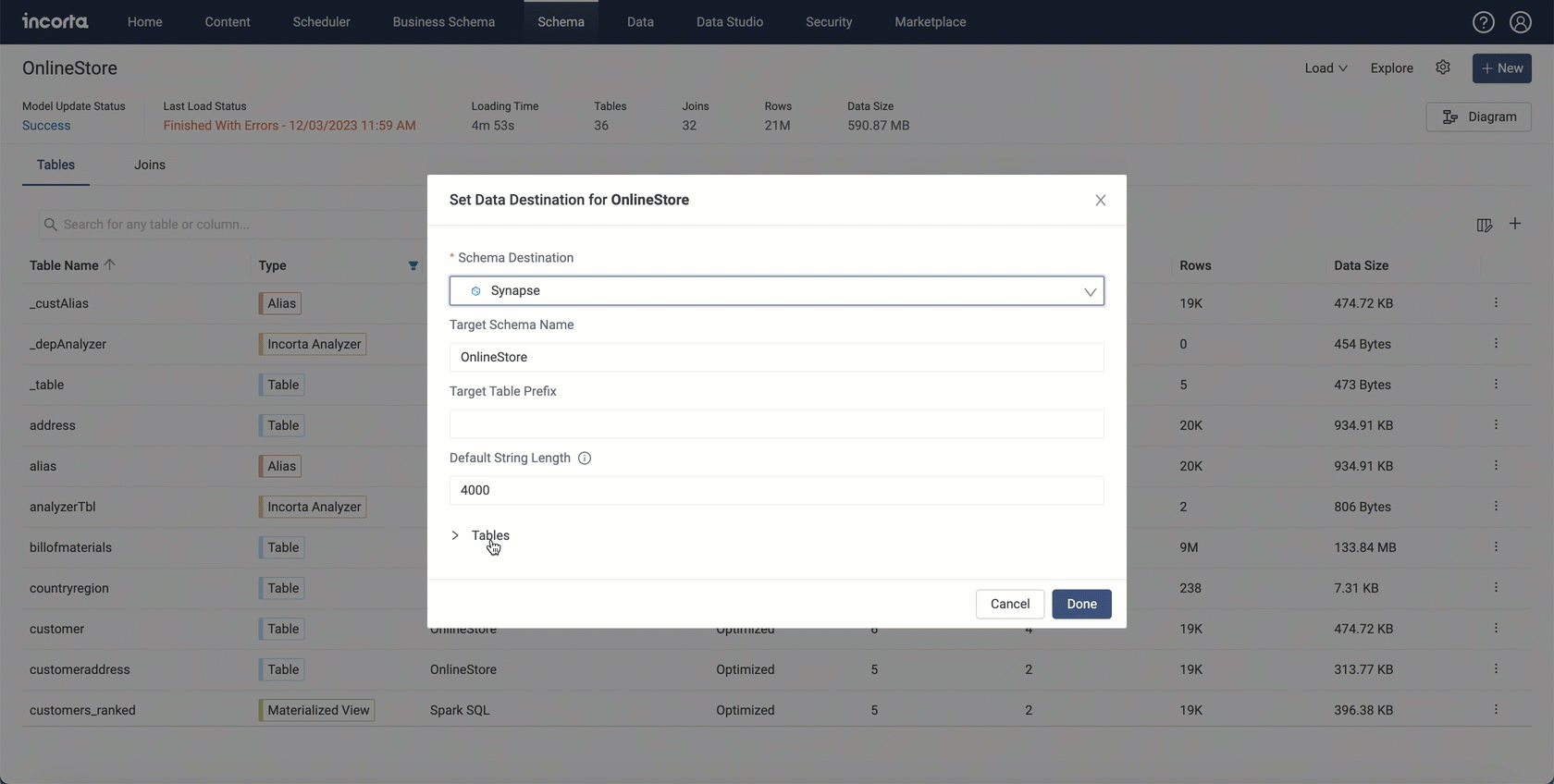Select the Schema navigation item
The height and width of the screenshot is (784, 1554).
coord(561,22)
